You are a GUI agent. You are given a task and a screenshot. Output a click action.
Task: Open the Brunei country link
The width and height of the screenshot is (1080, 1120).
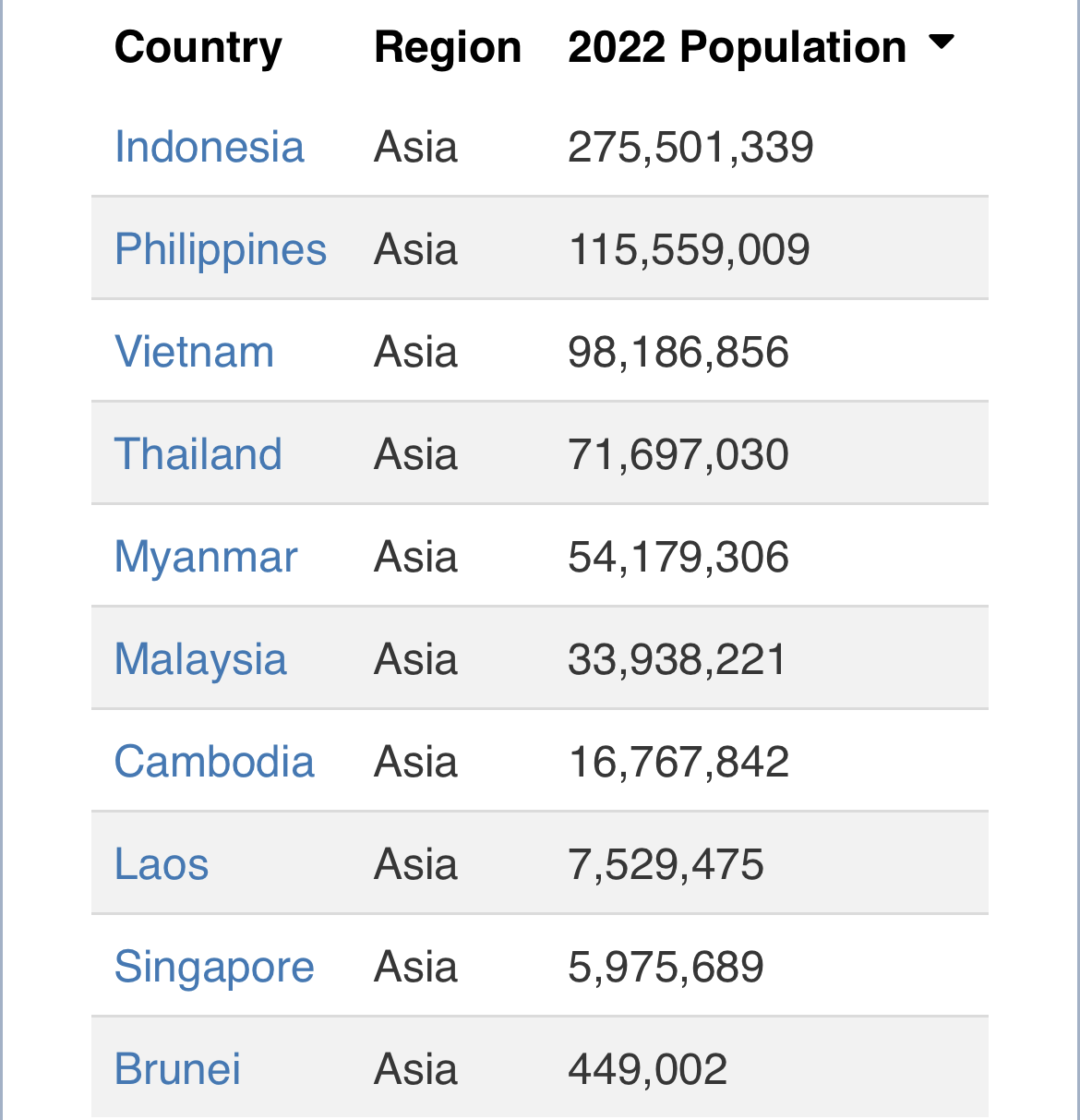pyautogui.click(x=177, y=1069)
